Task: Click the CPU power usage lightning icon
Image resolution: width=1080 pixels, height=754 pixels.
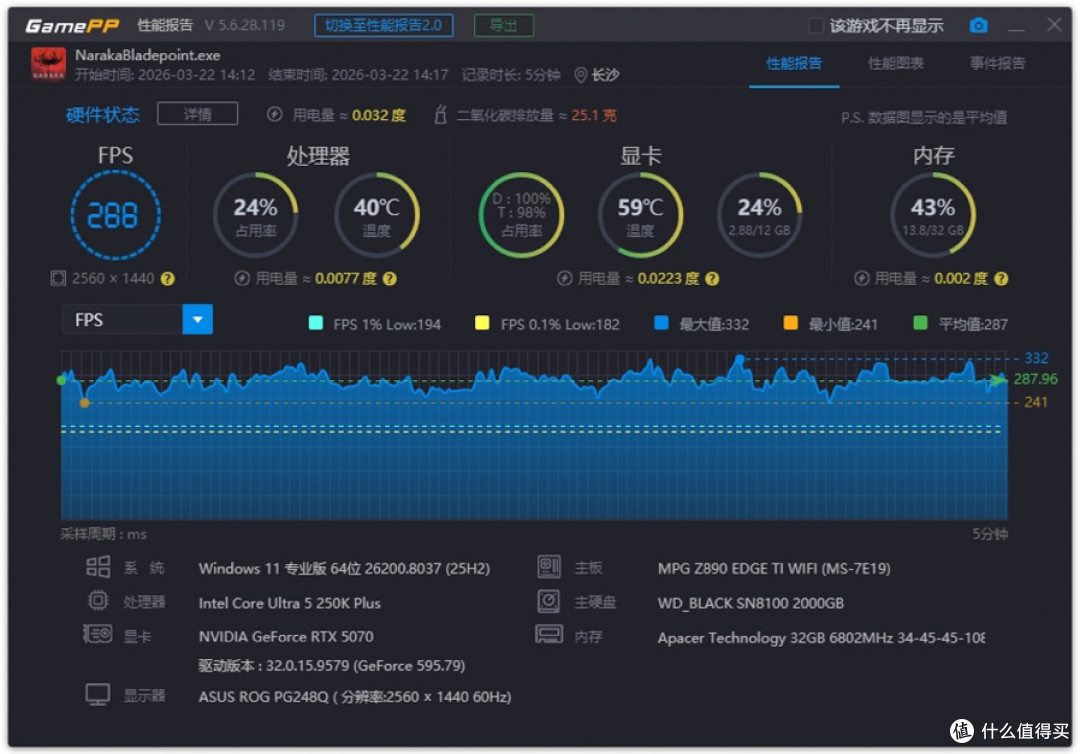Action: [242, 278]
